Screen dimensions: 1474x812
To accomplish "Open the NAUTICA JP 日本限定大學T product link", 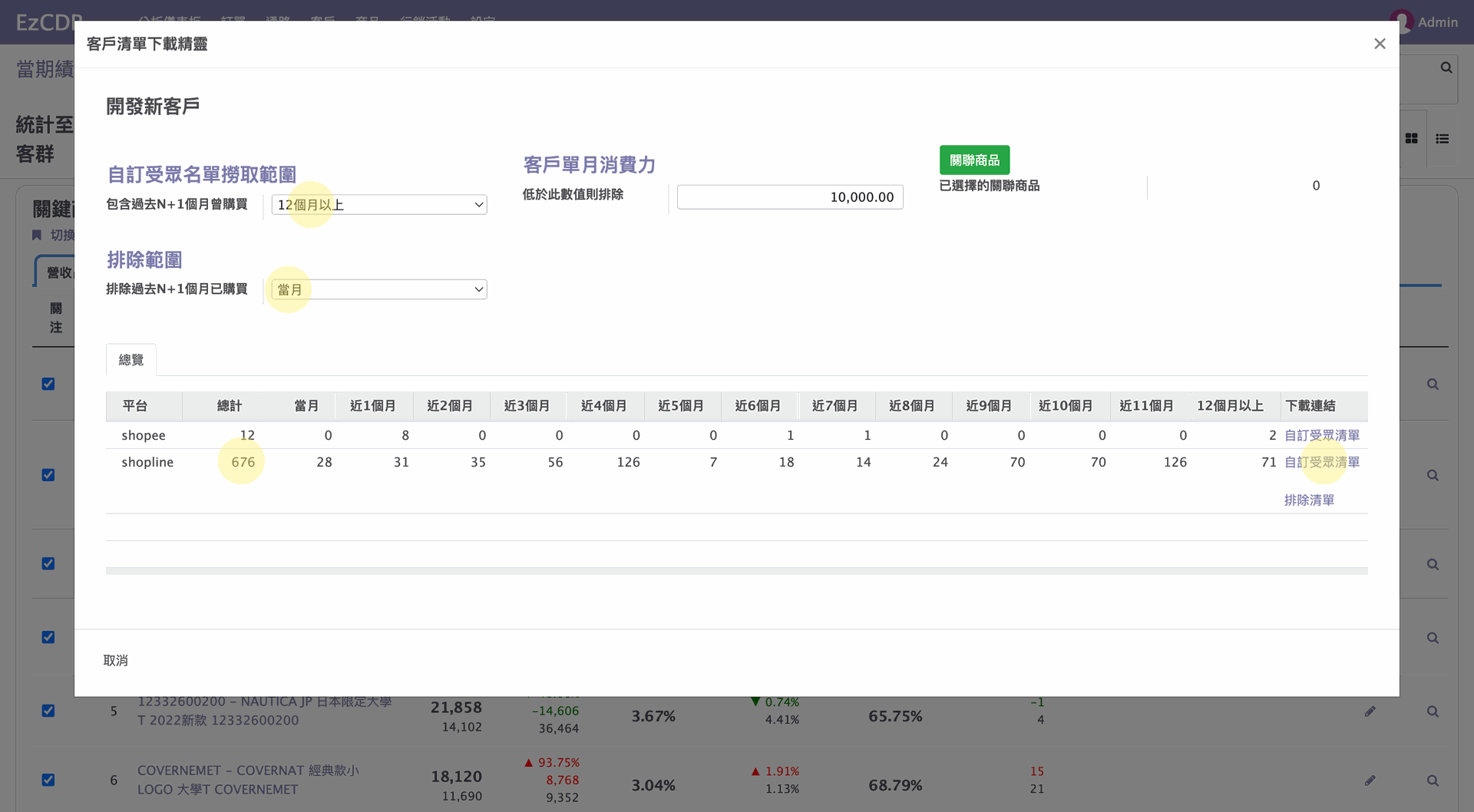I will [x=265, y=711].
